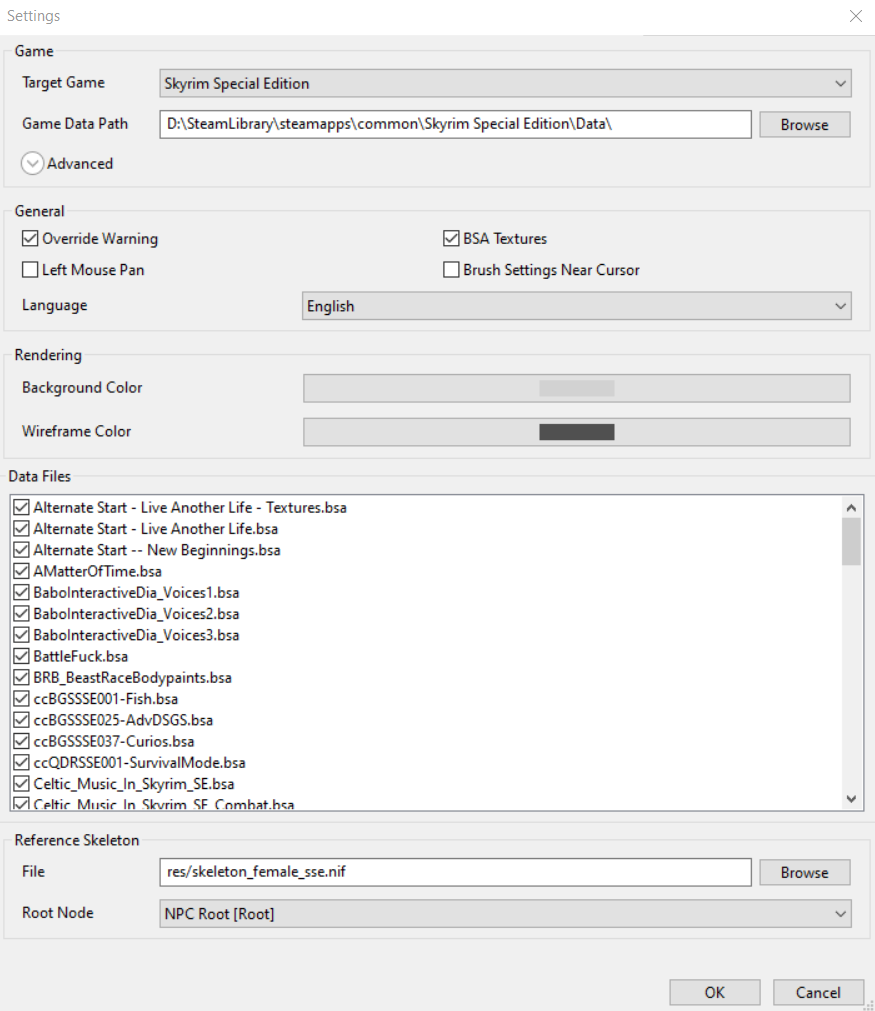
Task: Expand the Advanced section
Action: pyautogui.click(x=32, y=162)
